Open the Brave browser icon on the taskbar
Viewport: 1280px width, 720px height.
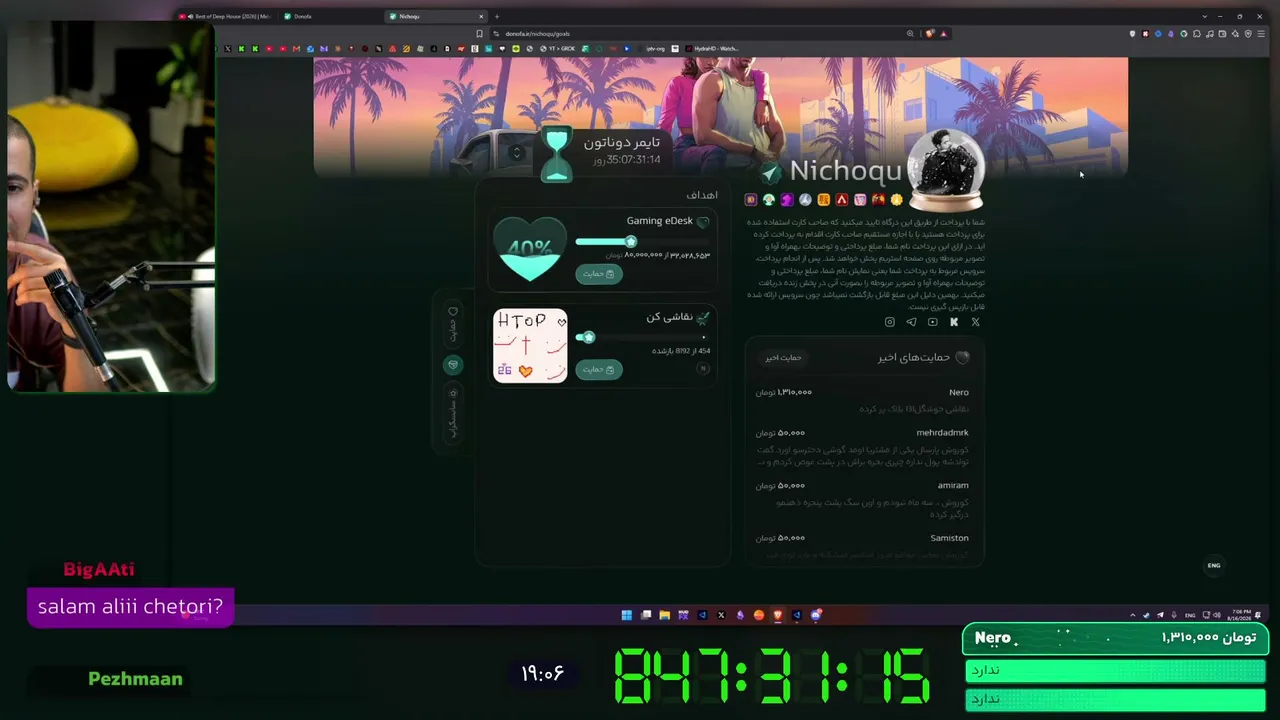[x=777, y=615]
